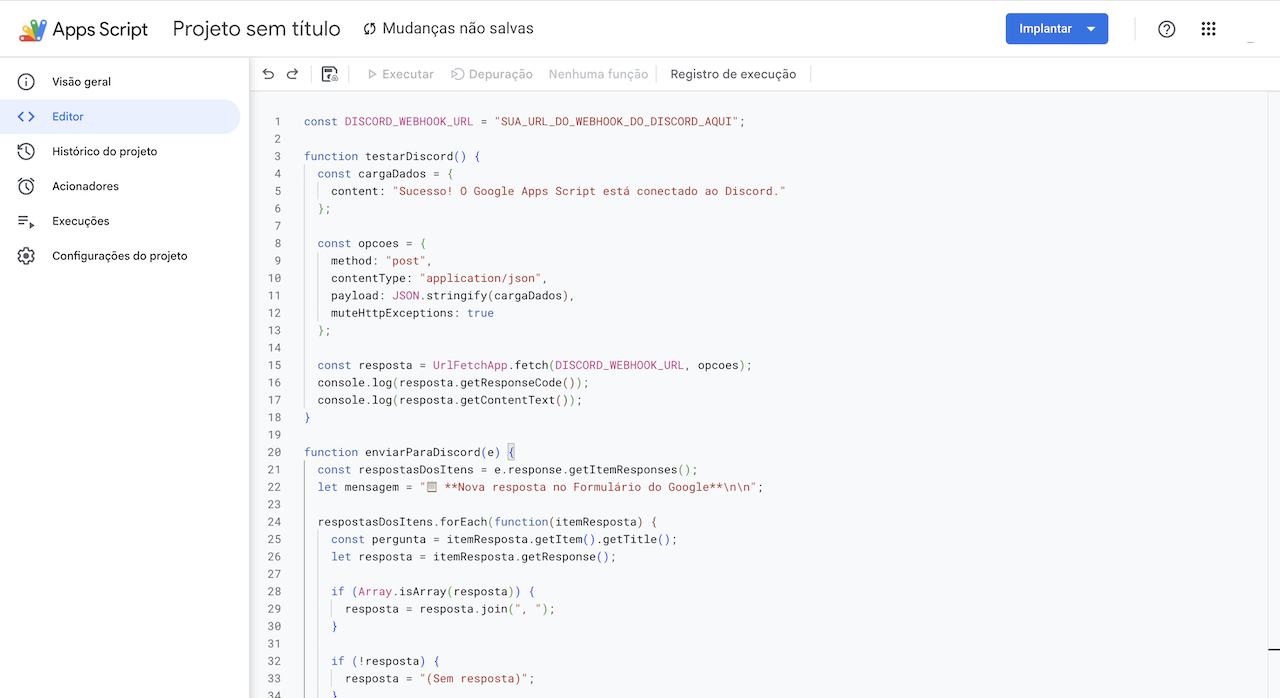The height and width of the screenshot is (698, 1280).
Task: Click function enviarParaDiscord(e) declaration
Action: [x=409, y=452]
